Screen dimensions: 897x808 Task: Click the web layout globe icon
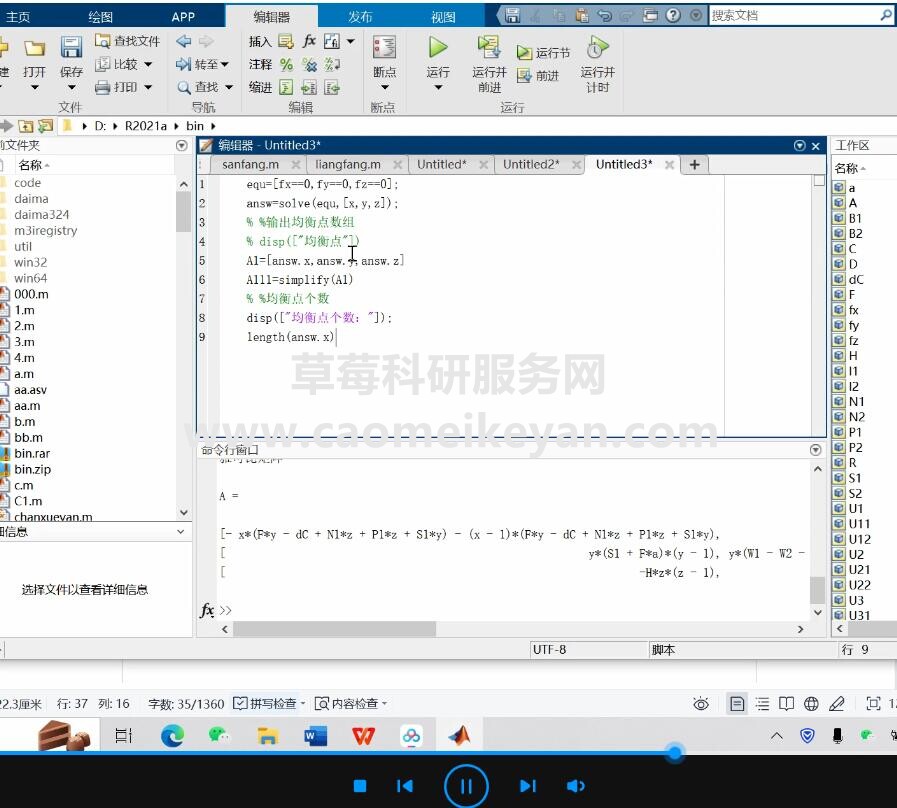click(811, 703)
